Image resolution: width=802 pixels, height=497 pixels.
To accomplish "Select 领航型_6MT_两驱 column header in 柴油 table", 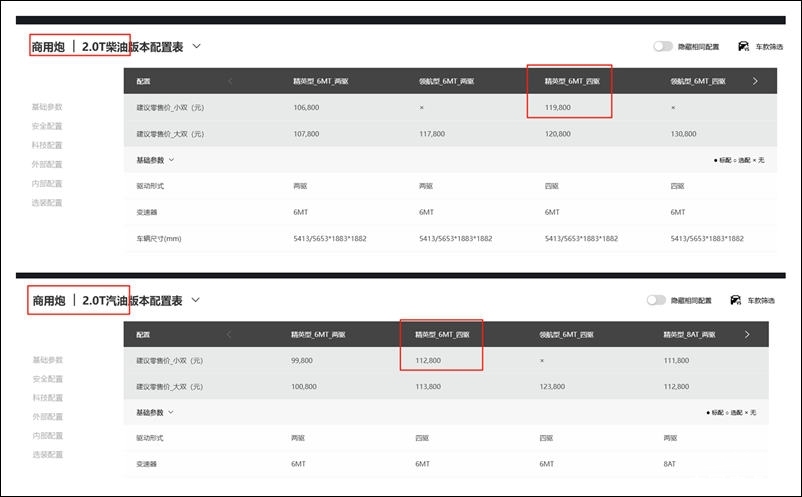I will 447,81.
